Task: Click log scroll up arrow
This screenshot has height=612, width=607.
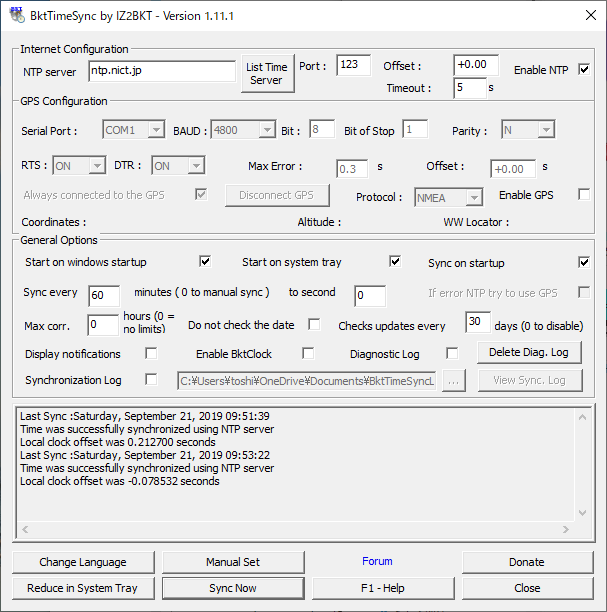Action: click(582, 417)
